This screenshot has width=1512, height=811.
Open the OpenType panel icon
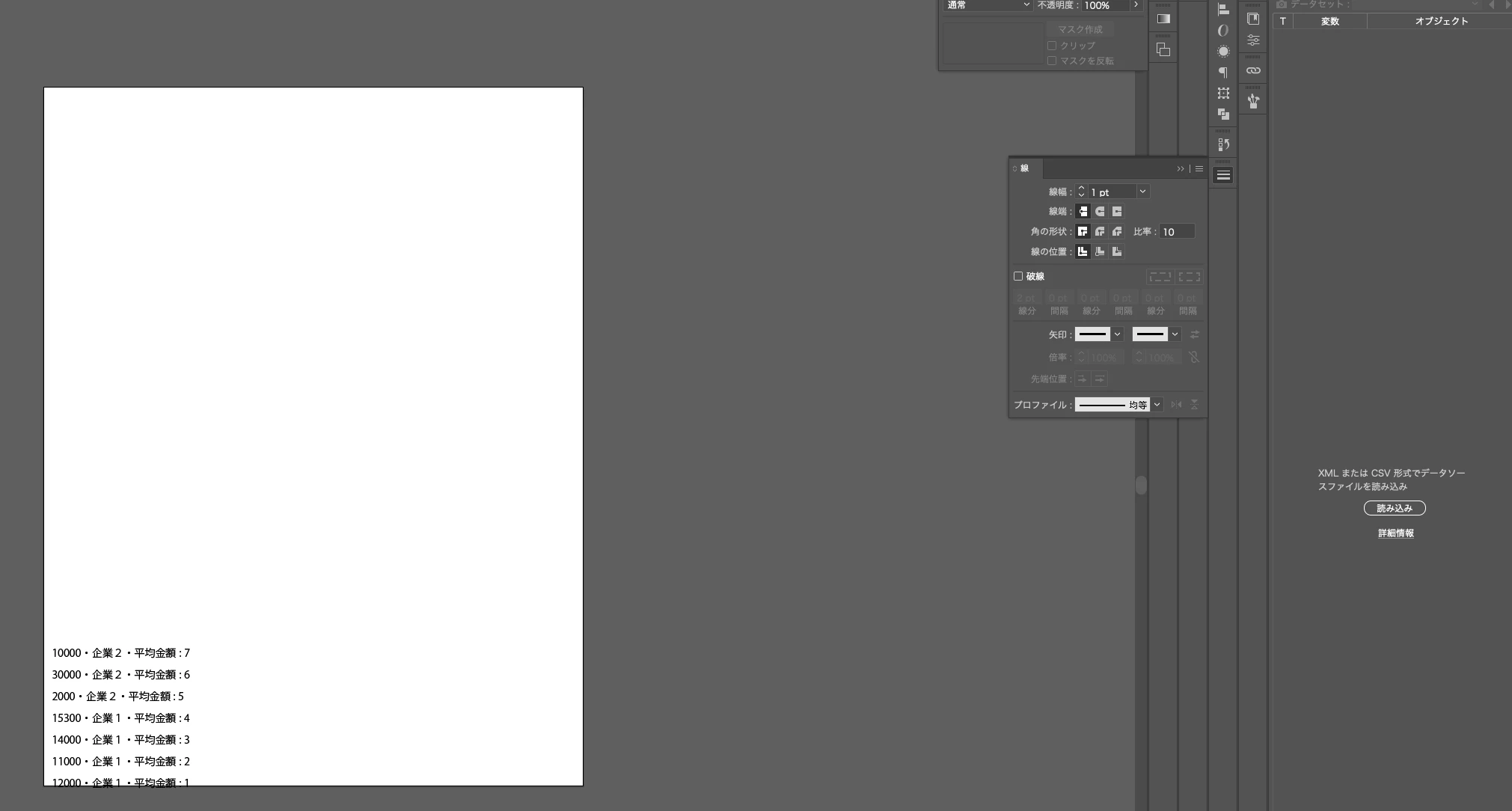[x=1223, y=31]
